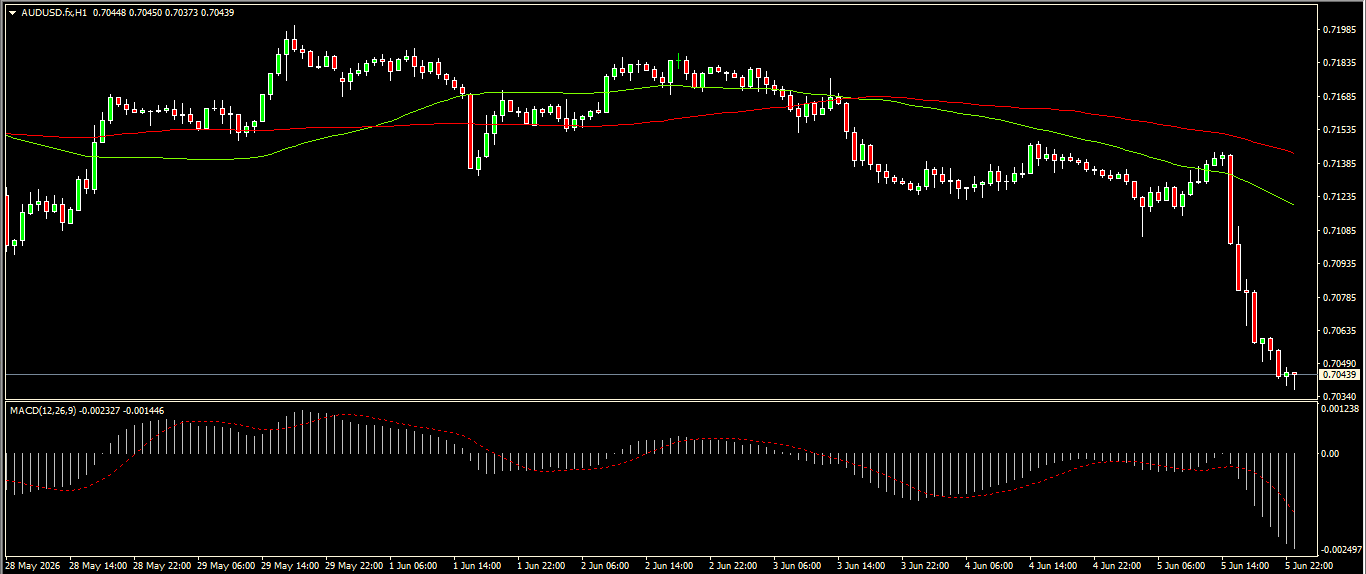Image resolution: width=1366 pixels, height=574 pixels.
Task: Click the 0.71085 price axis label
Action: 1338,231
